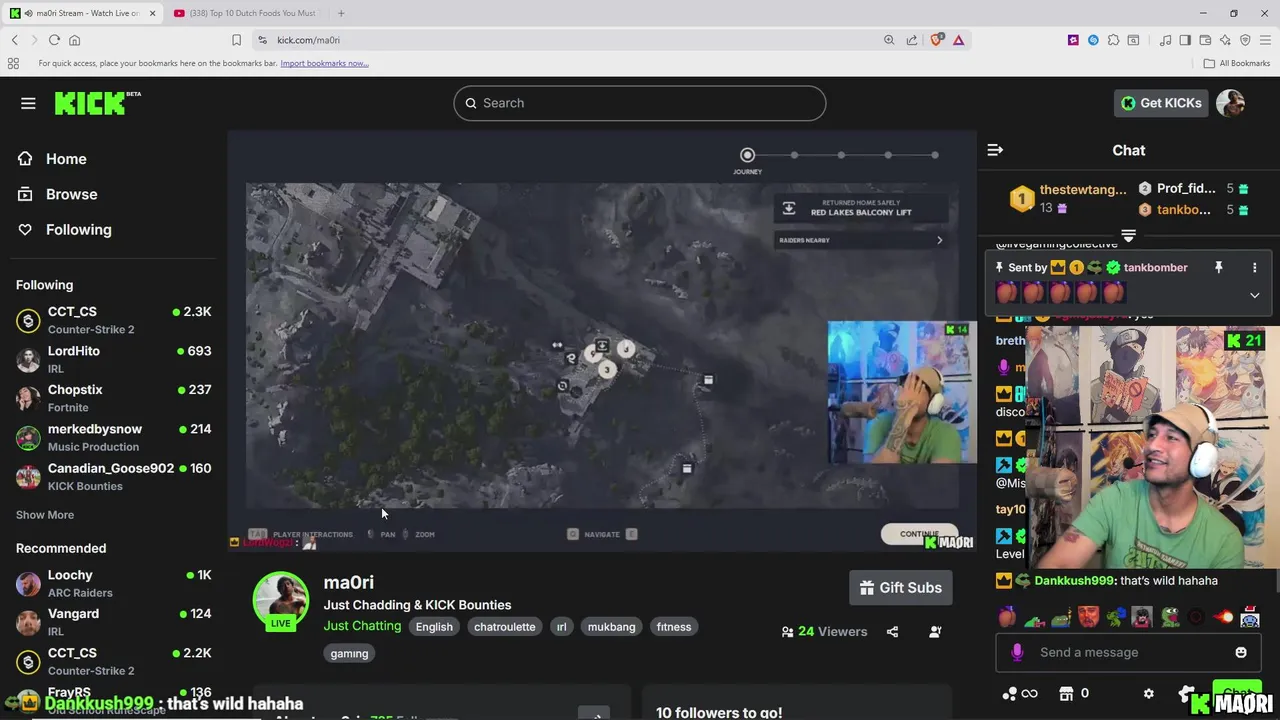The image size is (1280, 720).
Task: Open the LordHito channel in the sidebar
Action: pyautogui.click(x=113, y=359)
